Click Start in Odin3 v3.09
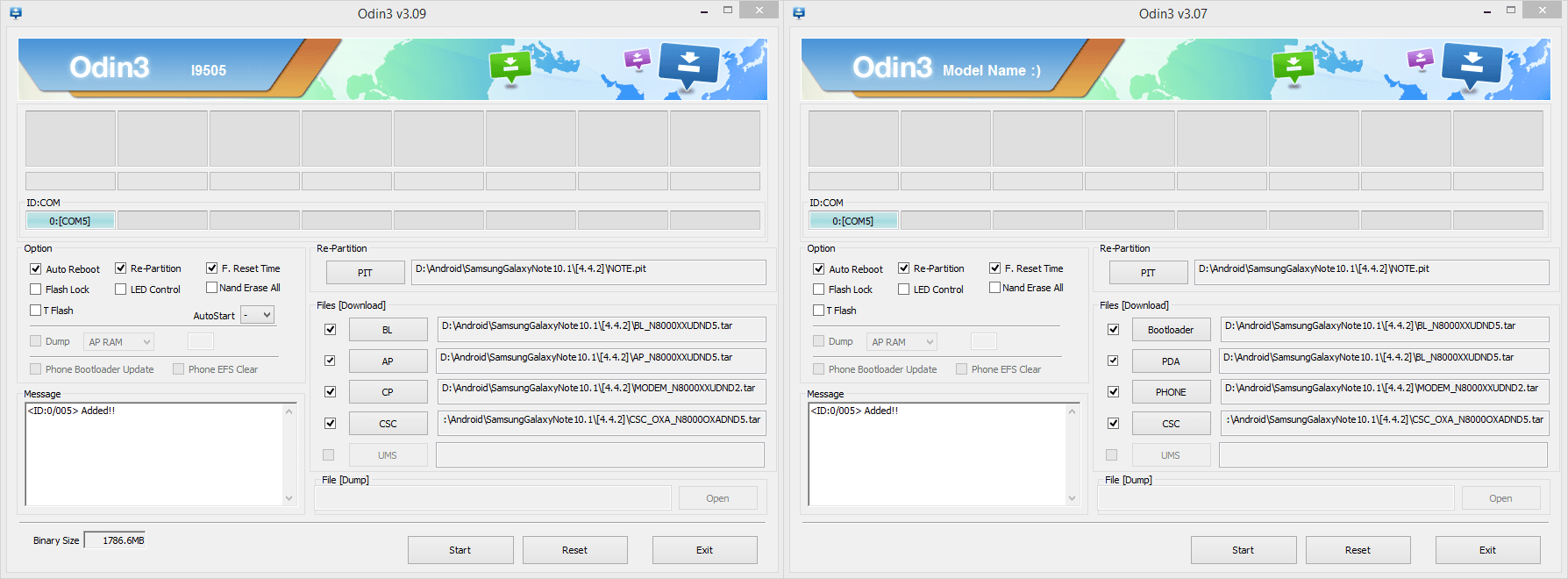The width and height of the screenshot is (1568, 579). (x=460, y=550)
